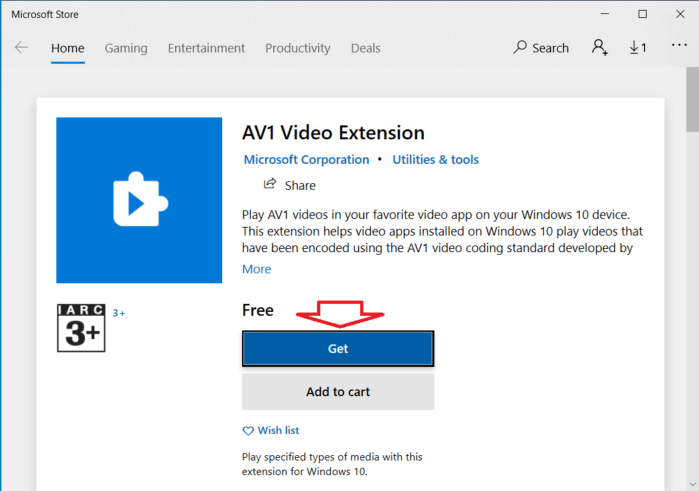Open the account sign-in icon
Image resolution: width=699 pixels, height=491 pixels.
click(x=600, y=47)
